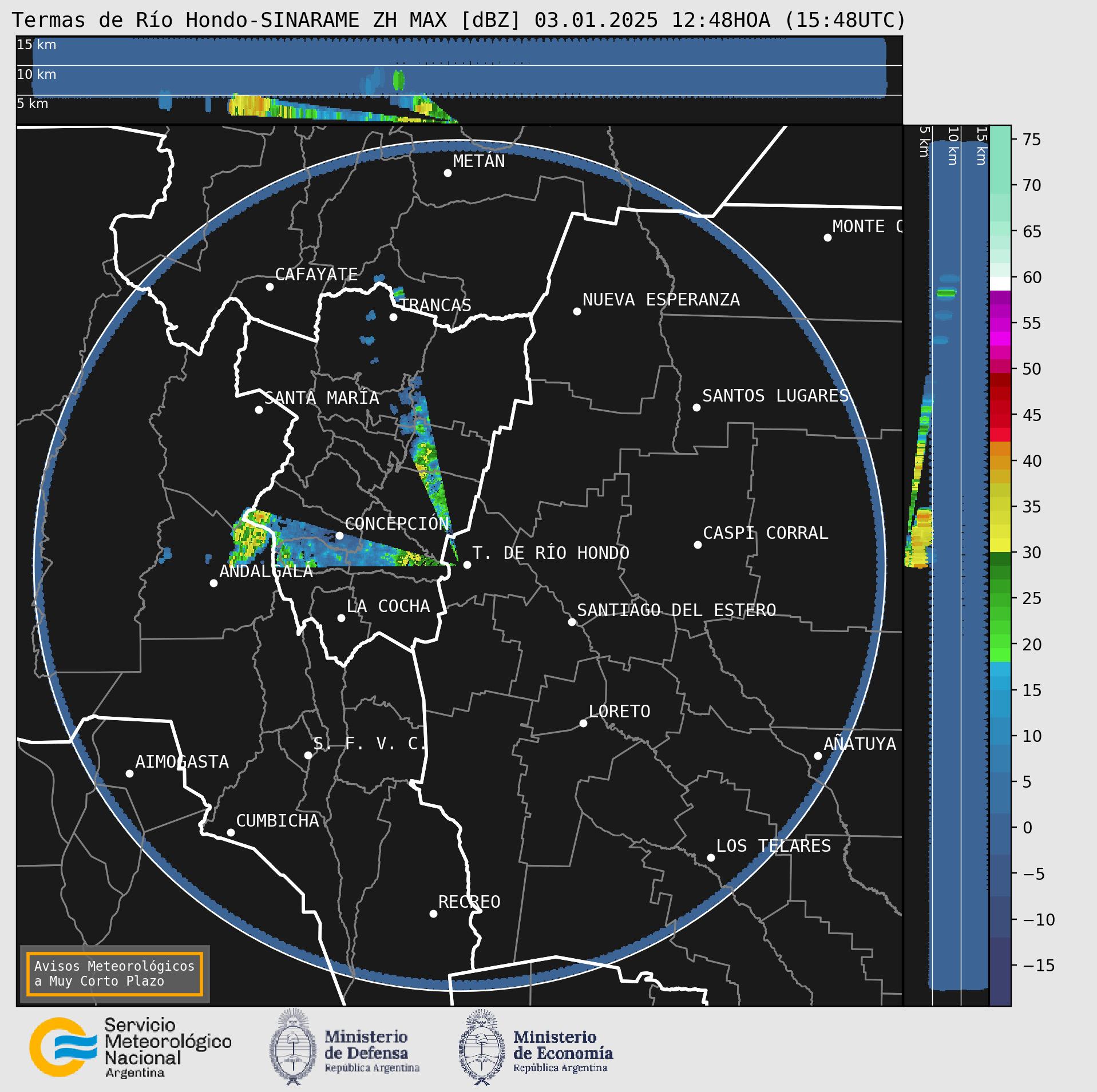Click the −15 dBZ tick on color scale
The width and height of the screenshot is (1097, 1092).
point(1037,966)
